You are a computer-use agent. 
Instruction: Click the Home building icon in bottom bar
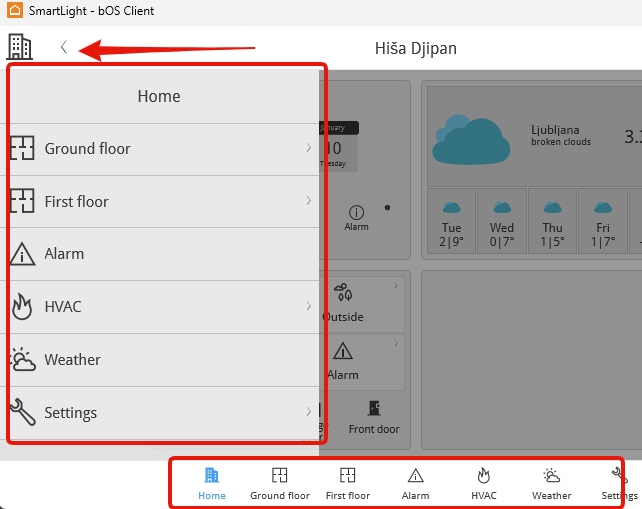pyautogui.click(x=212, y=475)
